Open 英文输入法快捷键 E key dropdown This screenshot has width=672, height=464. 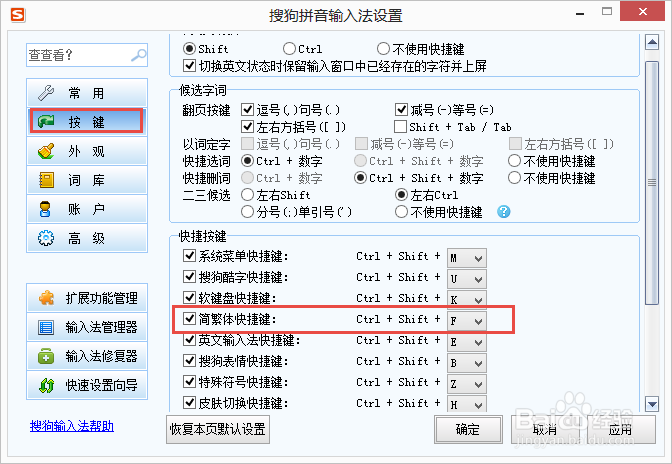point(467,342)
